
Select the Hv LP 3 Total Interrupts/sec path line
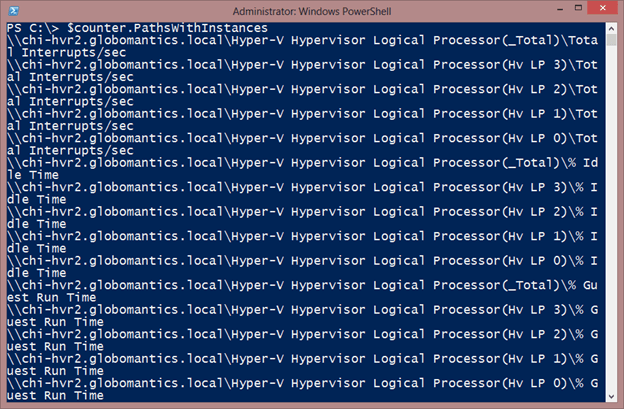[x=302, y=71]
